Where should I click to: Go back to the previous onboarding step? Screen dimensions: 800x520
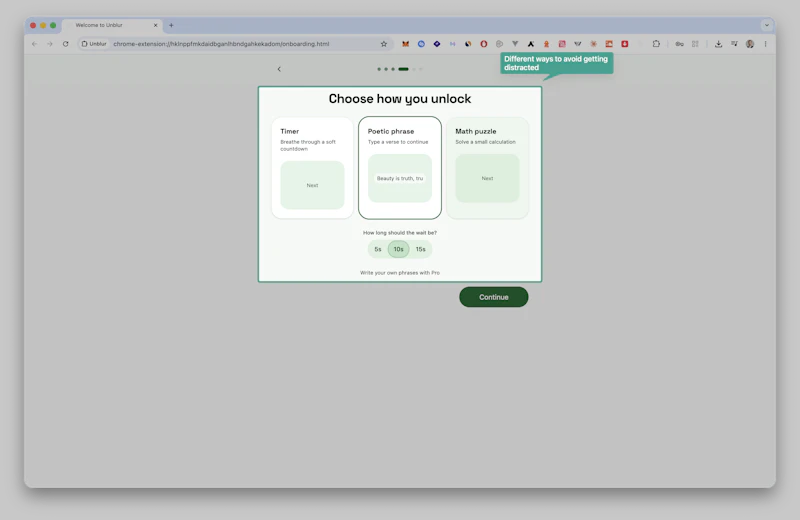point(279,69)
